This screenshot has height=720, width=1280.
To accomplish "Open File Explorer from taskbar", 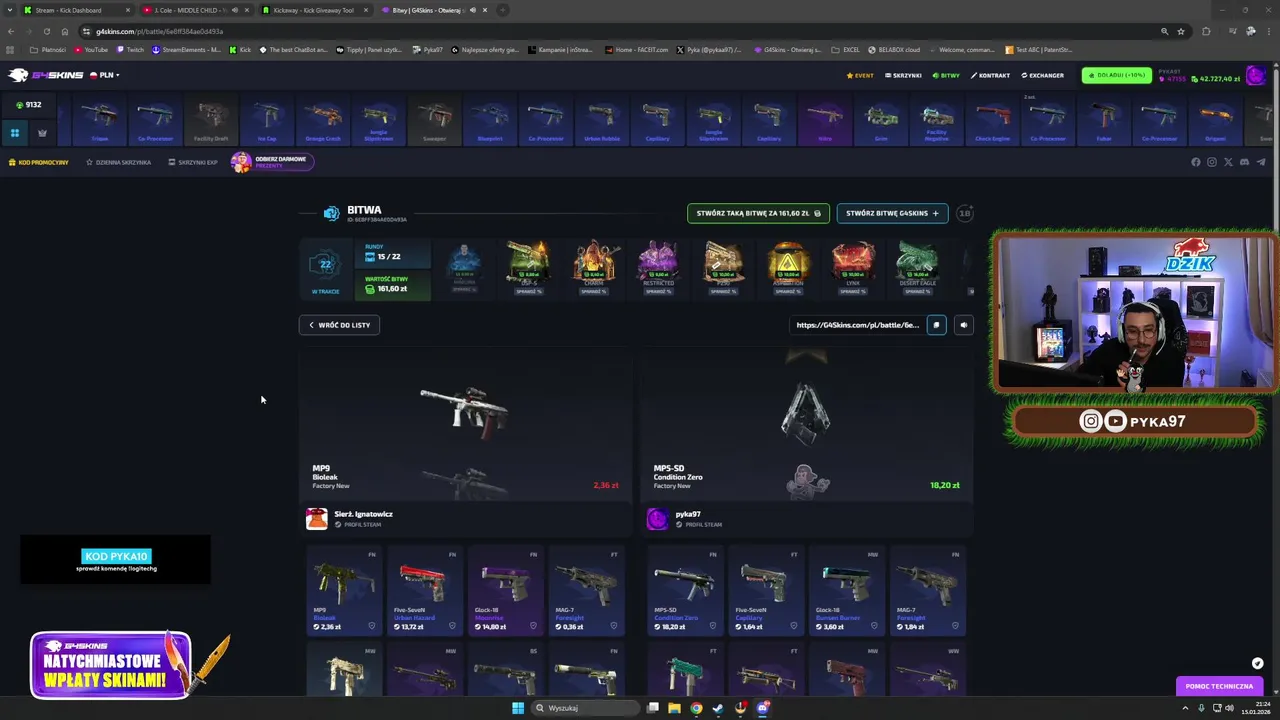I will [674, 708].
